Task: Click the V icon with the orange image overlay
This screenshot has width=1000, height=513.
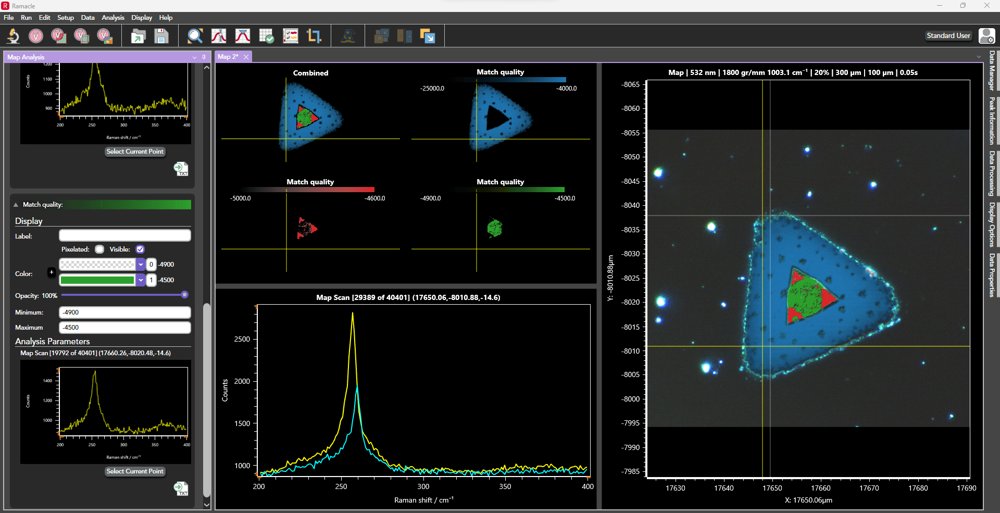Action: pos(105,36)
